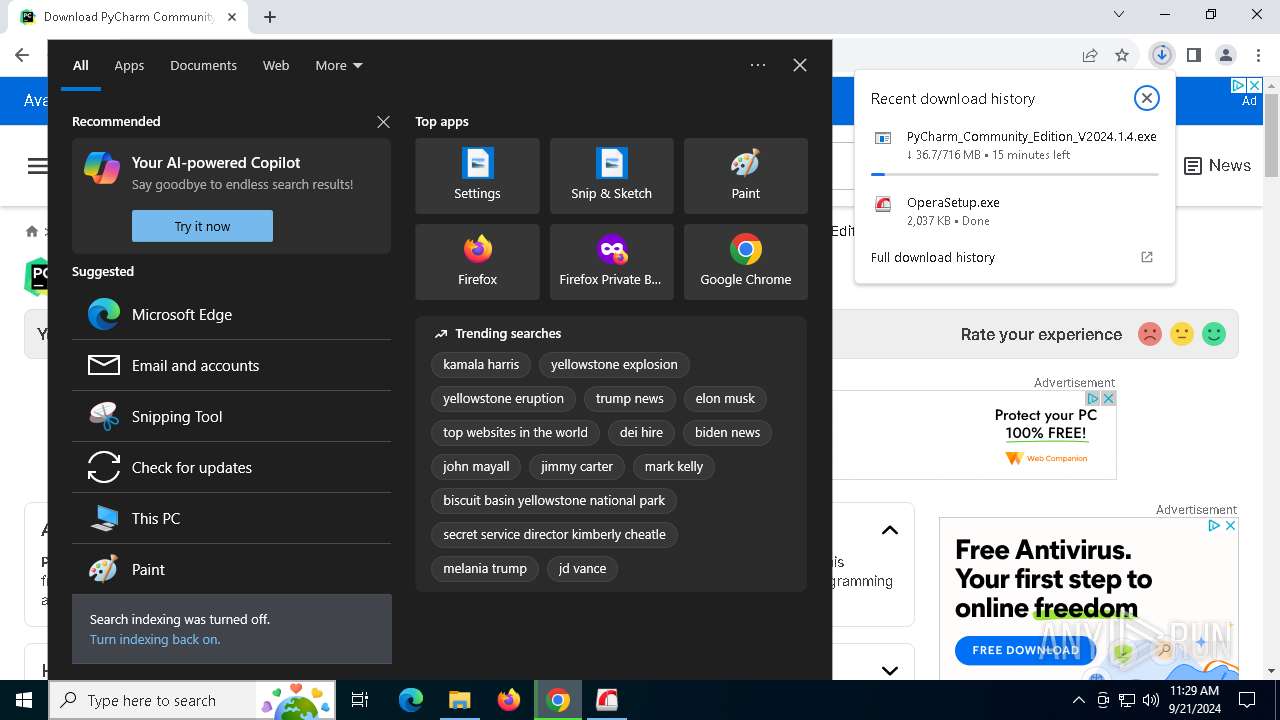Click jd vance trending chip
1280x720 pixels.
[582, 568]
